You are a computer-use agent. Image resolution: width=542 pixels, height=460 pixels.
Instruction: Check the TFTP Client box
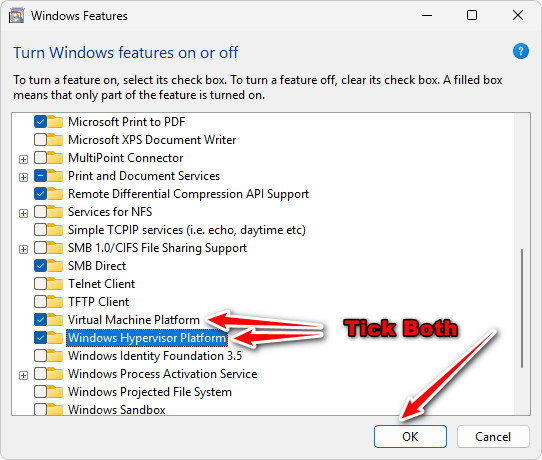point(40,301)
